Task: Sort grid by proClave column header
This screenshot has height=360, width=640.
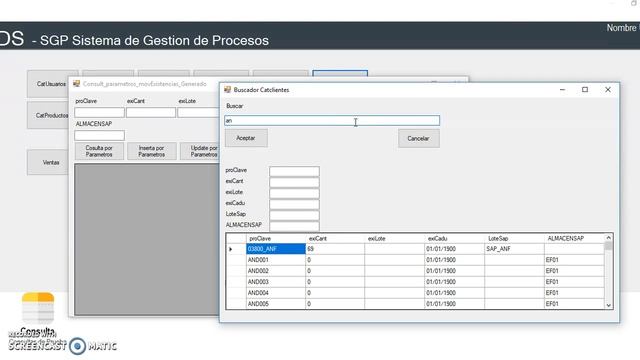Action: click(x=276, y=238)
